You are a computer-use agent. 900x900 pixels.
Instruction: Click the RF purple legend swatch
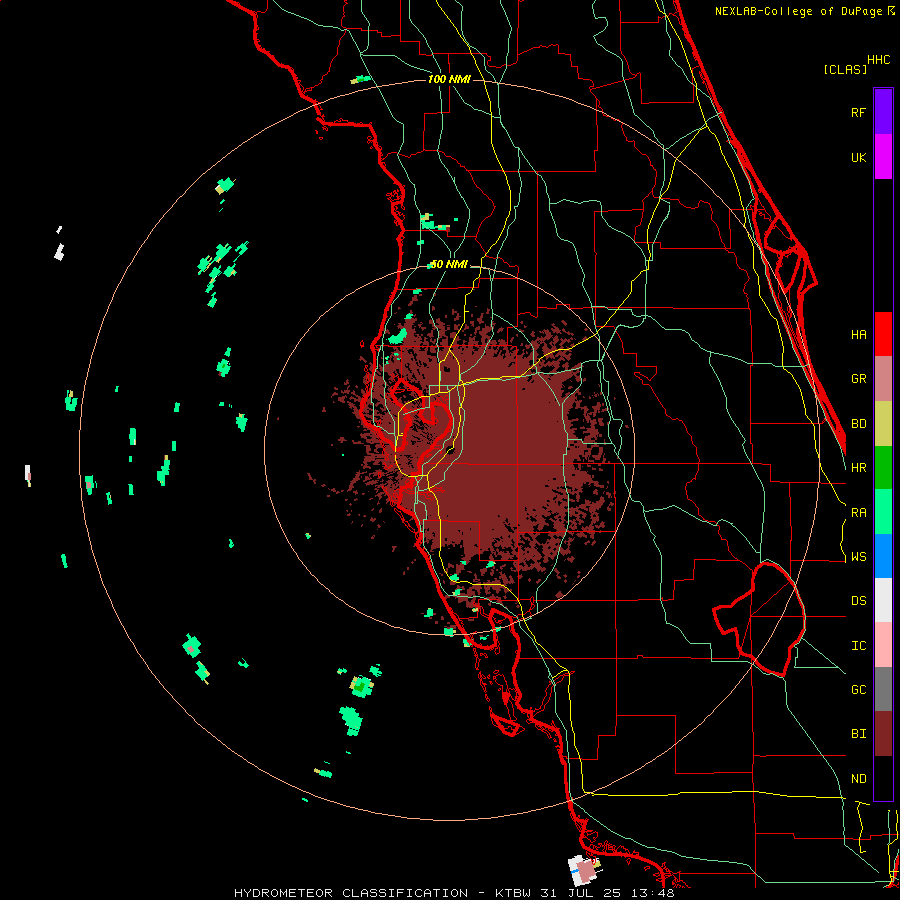click(x=883, y=111)
